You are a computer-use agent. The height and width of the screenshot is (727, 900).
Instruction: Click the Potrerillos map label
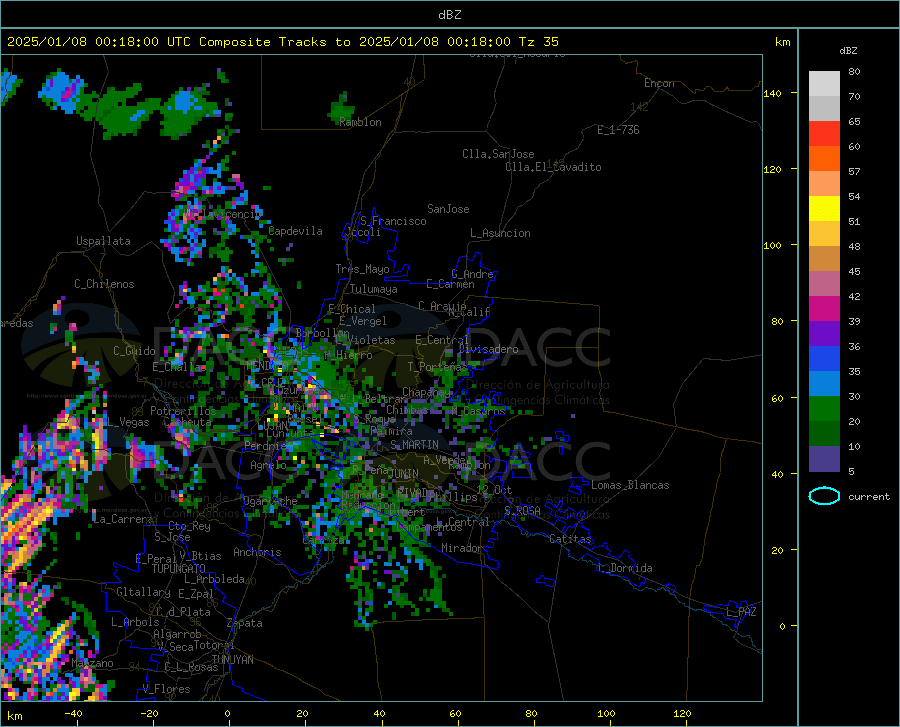[x=183, y=411]
